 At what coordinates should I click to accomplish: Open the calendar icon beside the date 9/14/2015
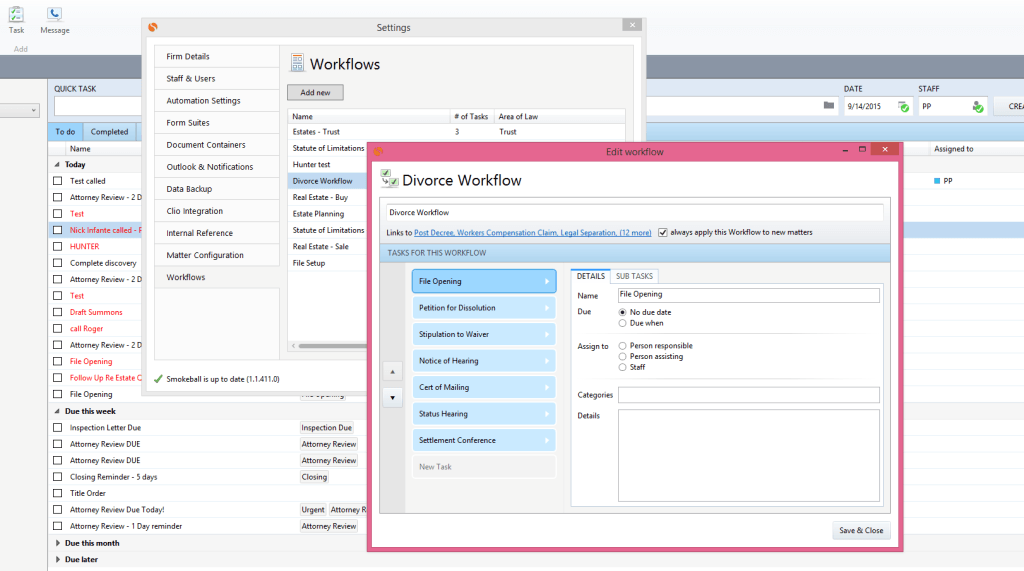(x=903, y=106)
